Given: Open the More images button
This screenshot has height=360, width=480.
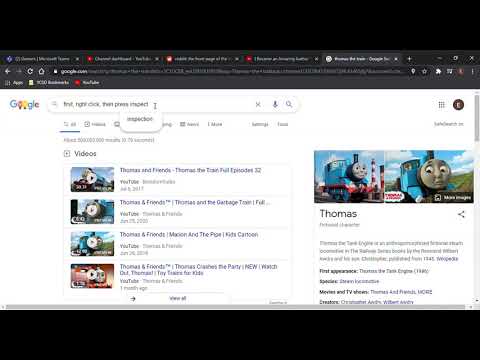Looking at the screenshot, I should click(453, 198).
